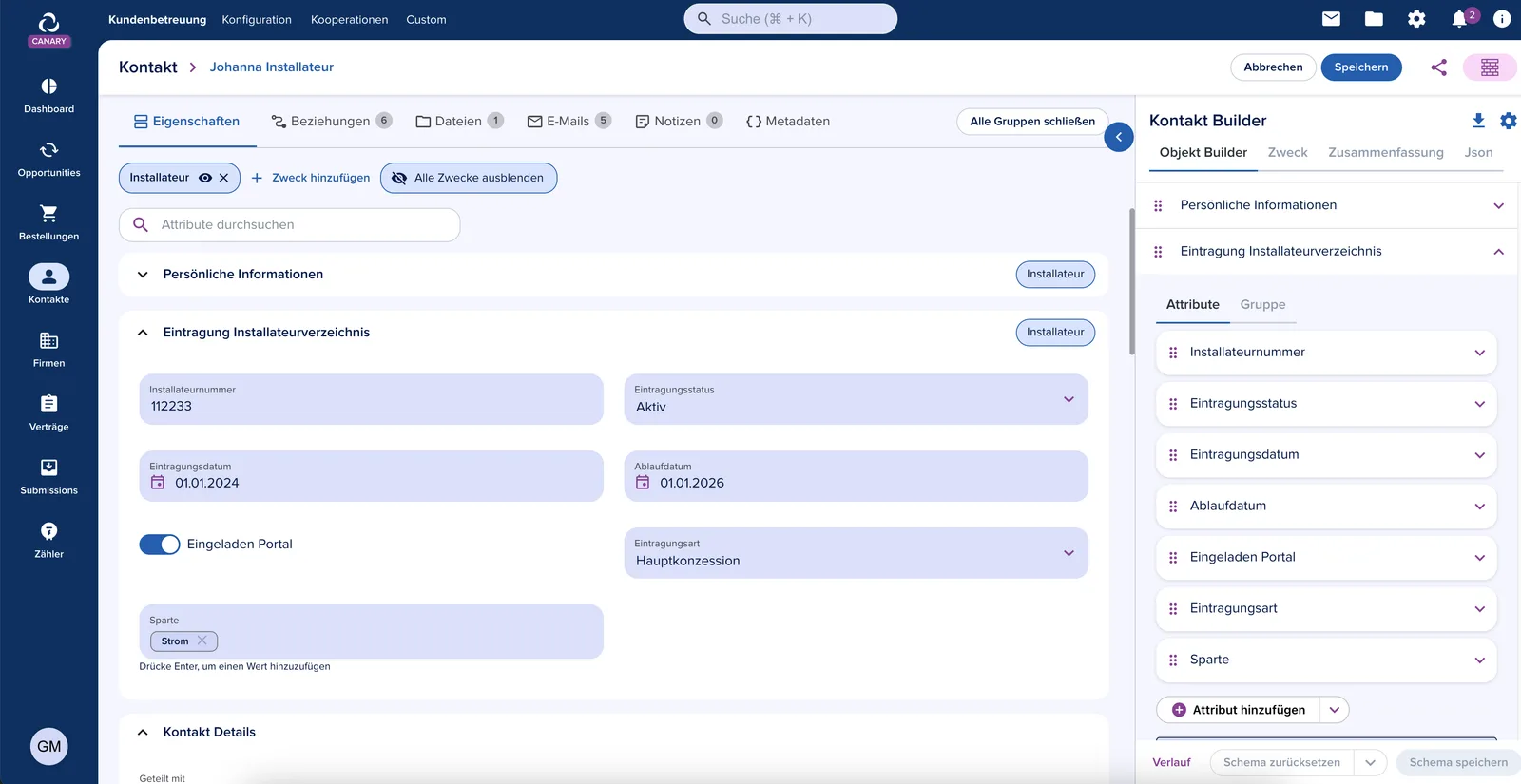Open Kontakte person icon
This screenshot has height=784, width=1521.
(x=48, y=277)
